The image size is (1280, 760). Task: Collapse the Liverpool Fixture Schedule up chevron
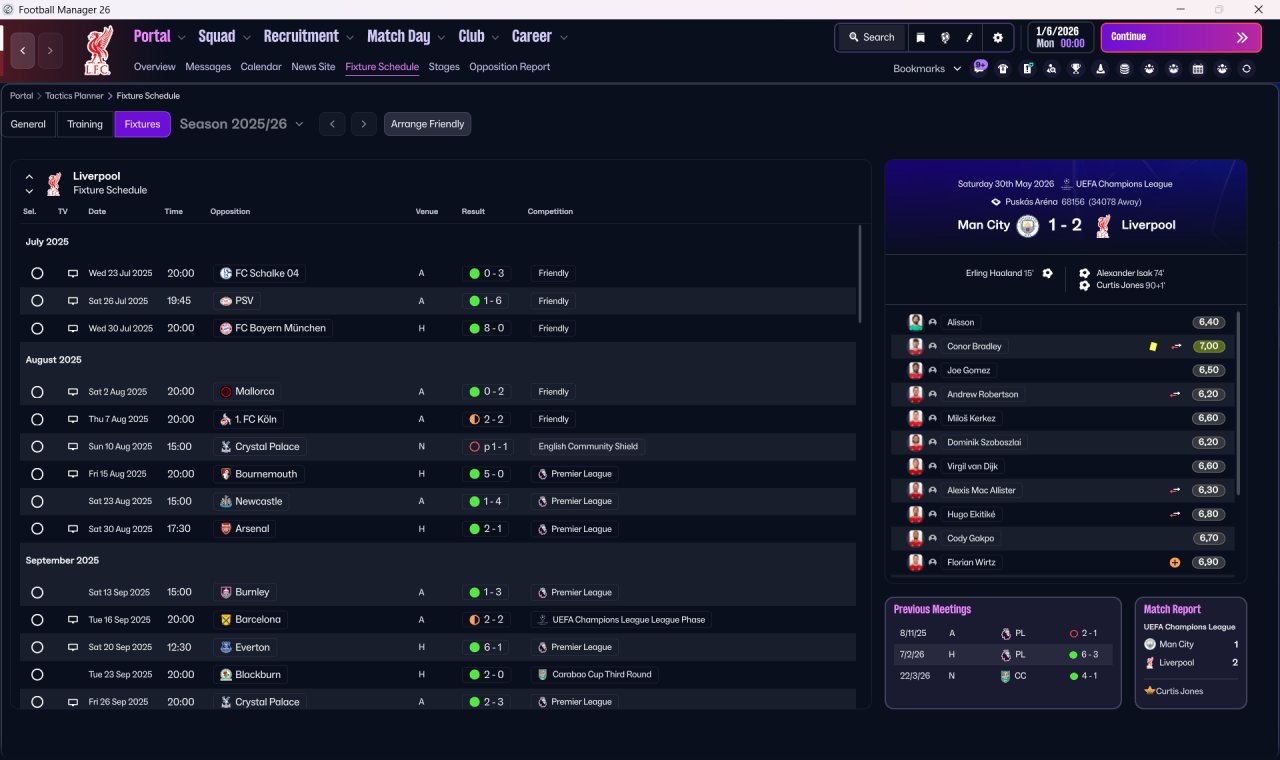[29, 176]
